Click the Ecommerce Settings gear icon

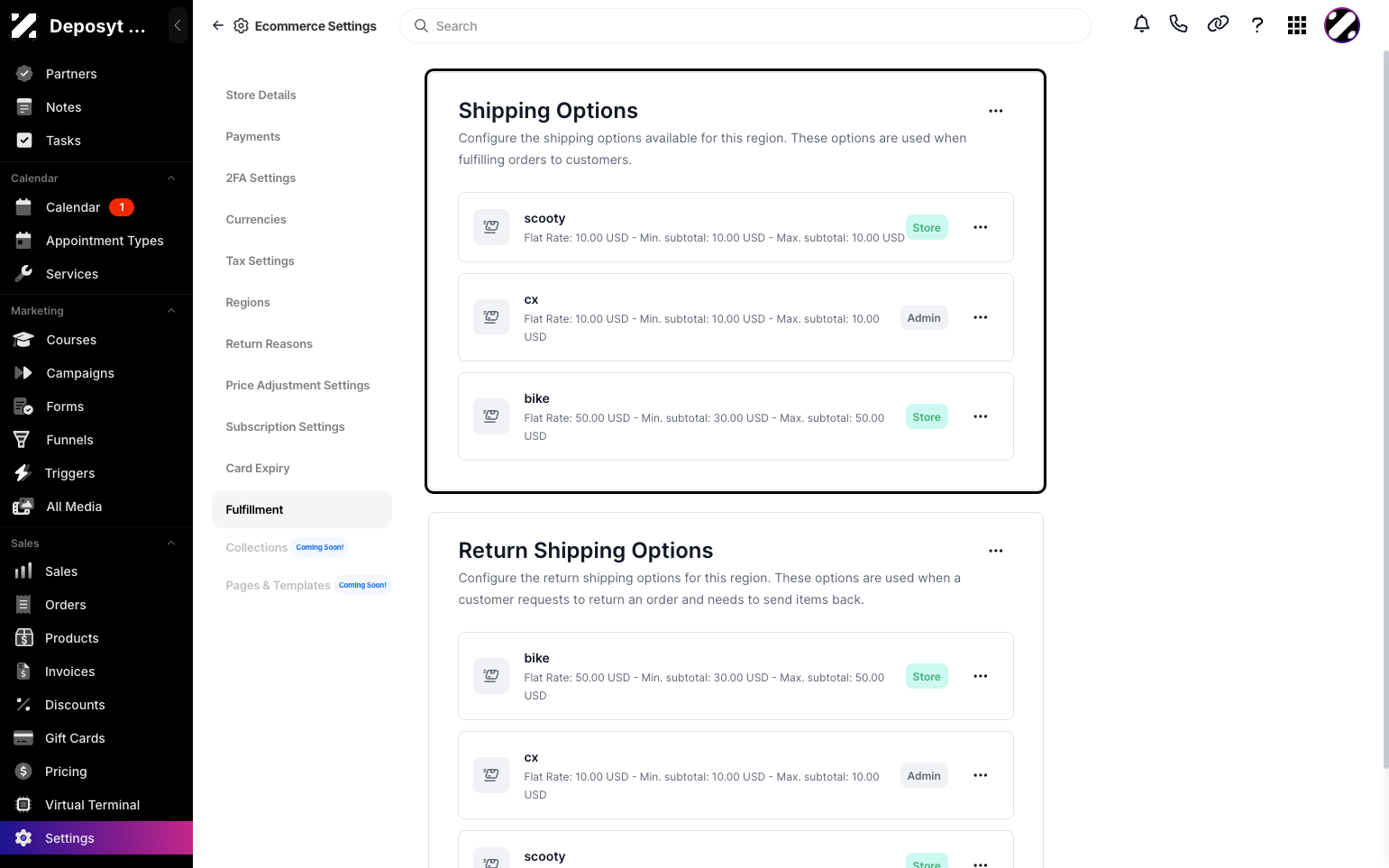(241, 26)
